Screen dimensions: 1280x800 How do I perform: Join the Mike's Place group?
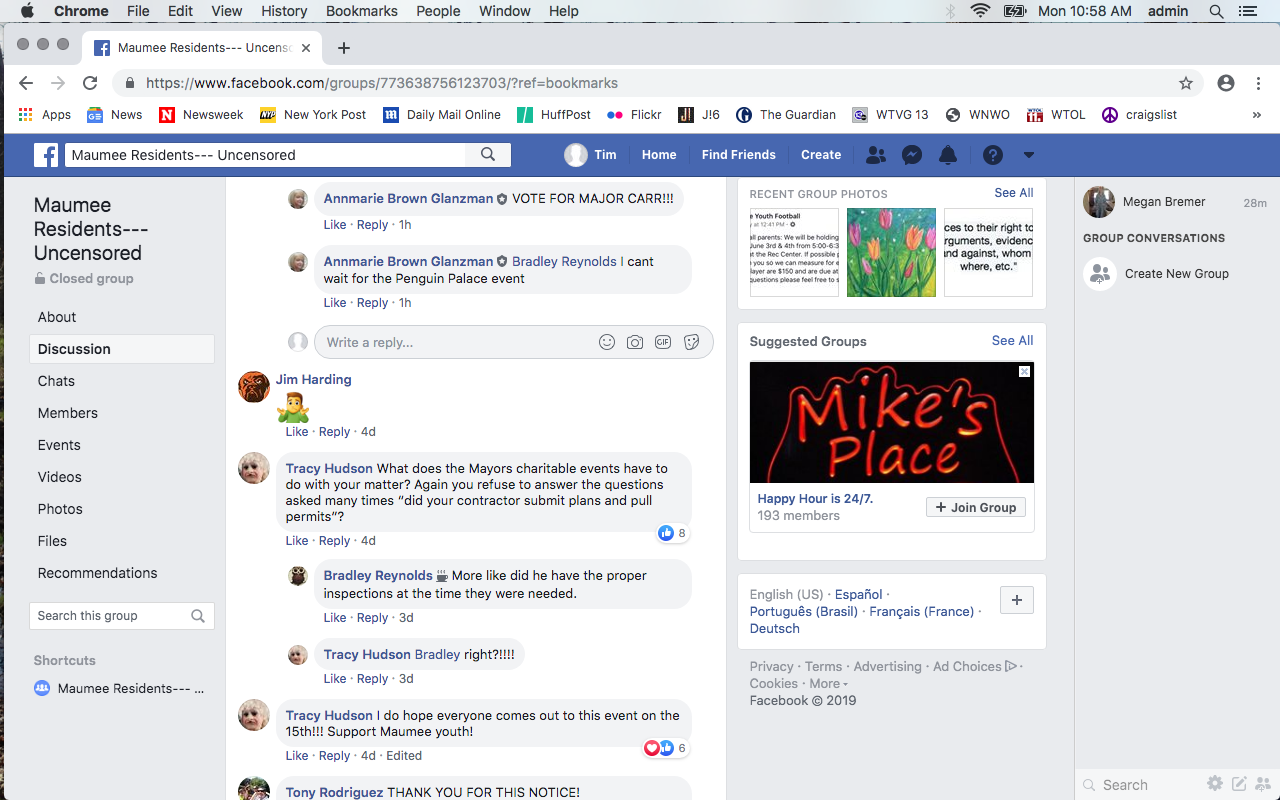[975, 507]
